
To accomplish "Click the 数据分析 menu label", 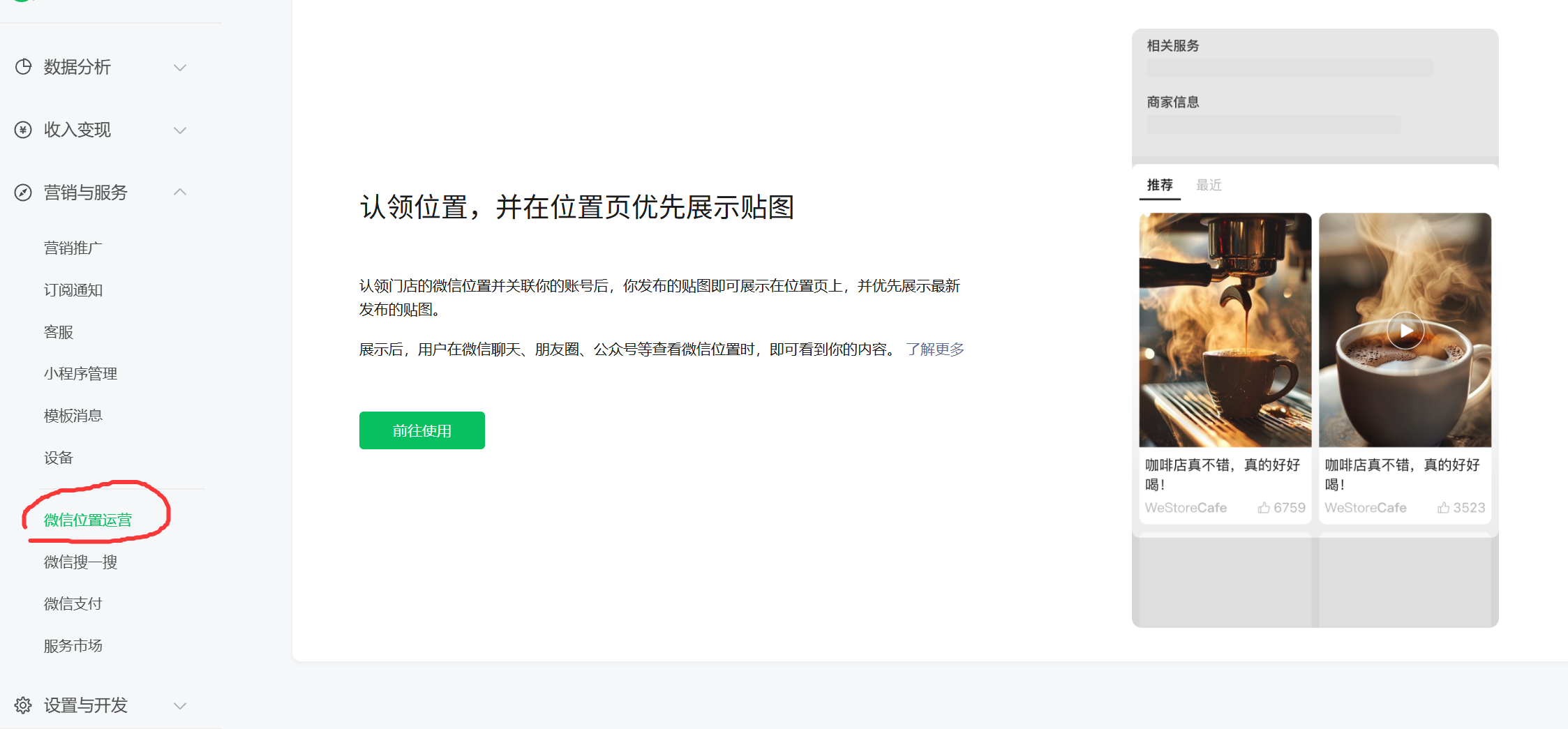I will [77, 67].
